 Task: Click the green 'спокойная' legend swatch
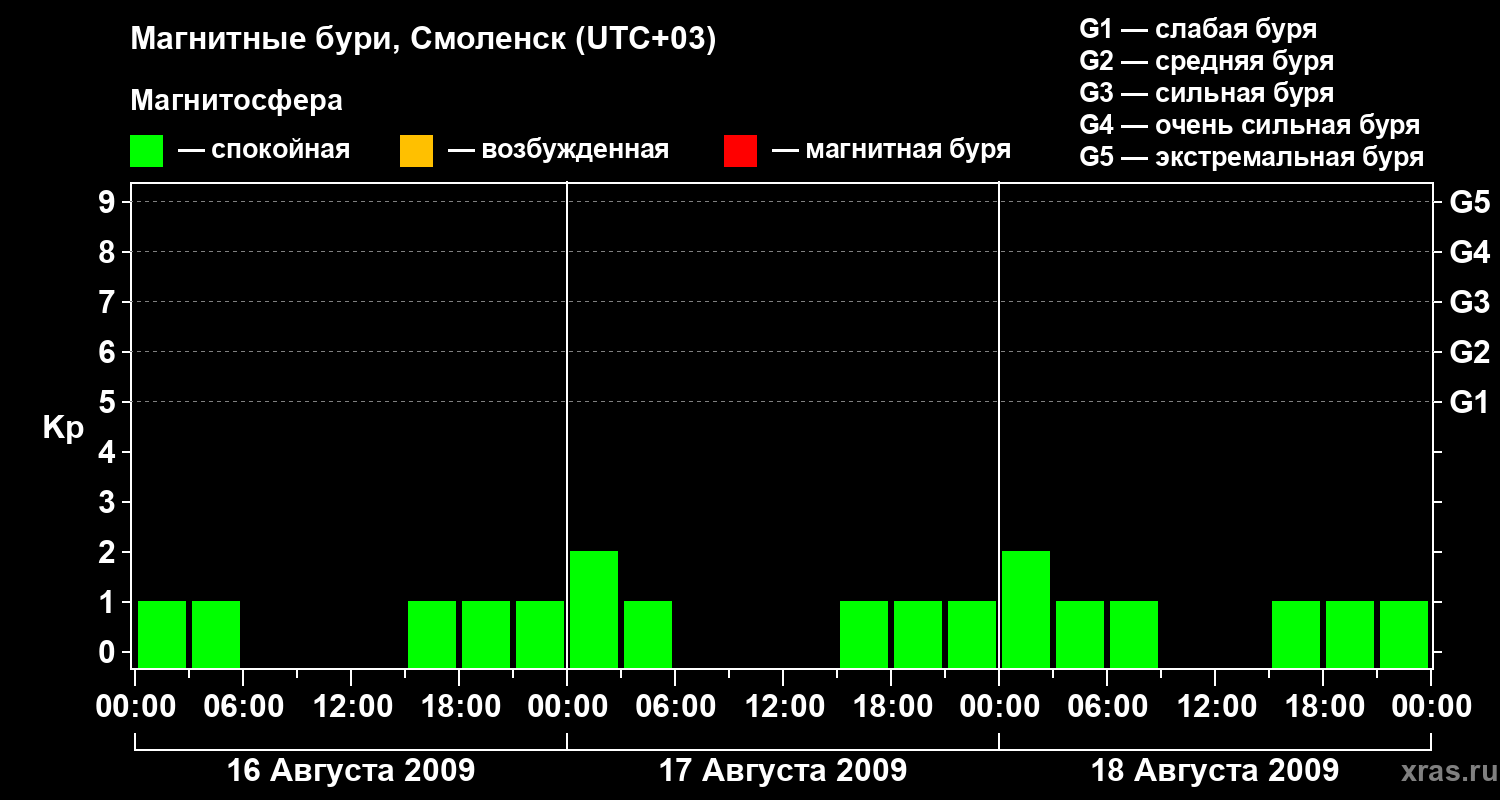click(147, 151)
